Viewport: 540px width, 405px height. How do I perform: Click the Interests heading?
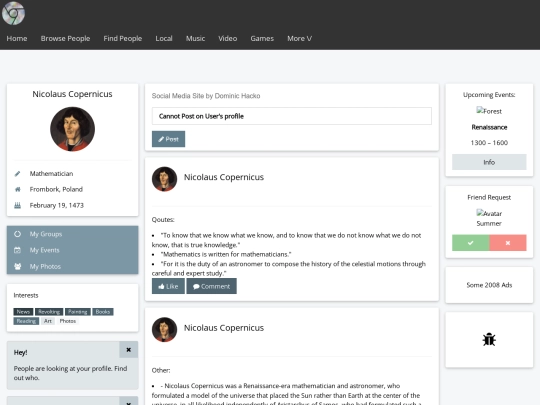[26, 295]
